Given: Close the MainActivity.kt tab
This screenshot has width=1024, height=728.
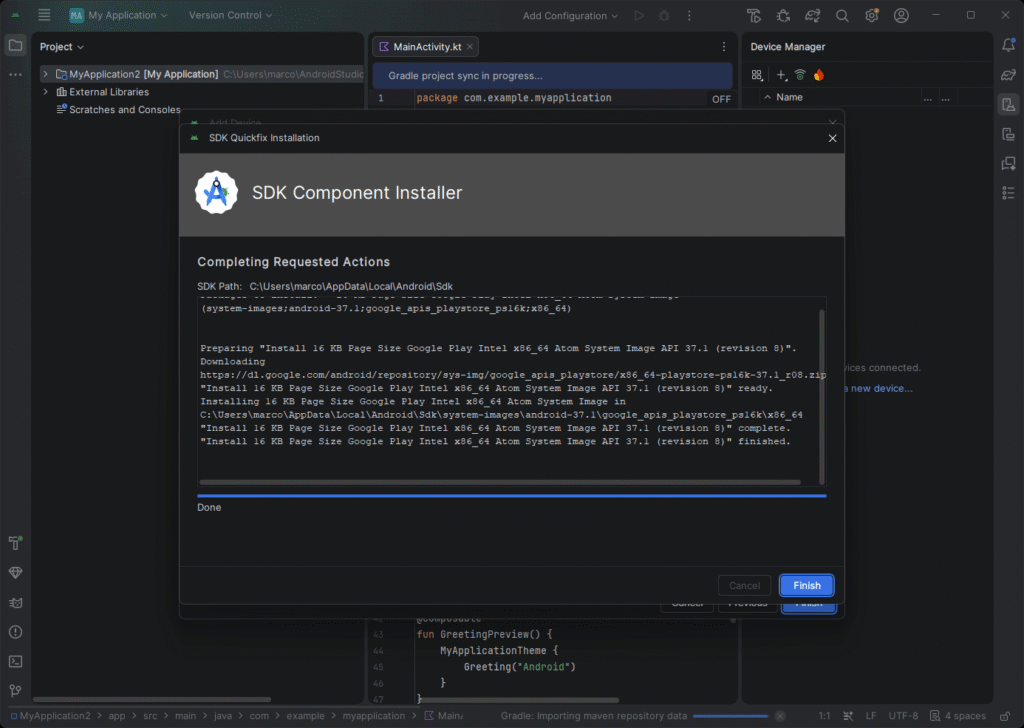Looking at the screenshot, I should 470,47.
